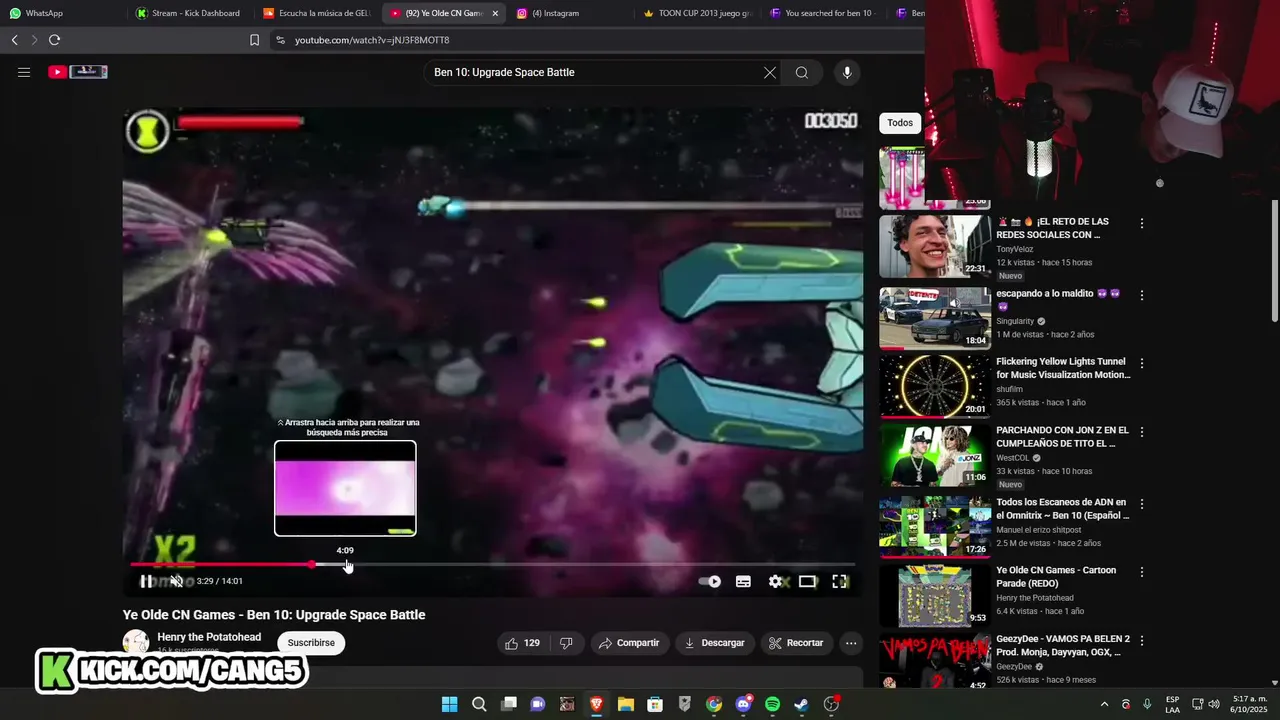The height and width of the screenshot is (720, 1280).
Task: Open options for Flickering Yellow Lights video
Action: click(1142, 364)
